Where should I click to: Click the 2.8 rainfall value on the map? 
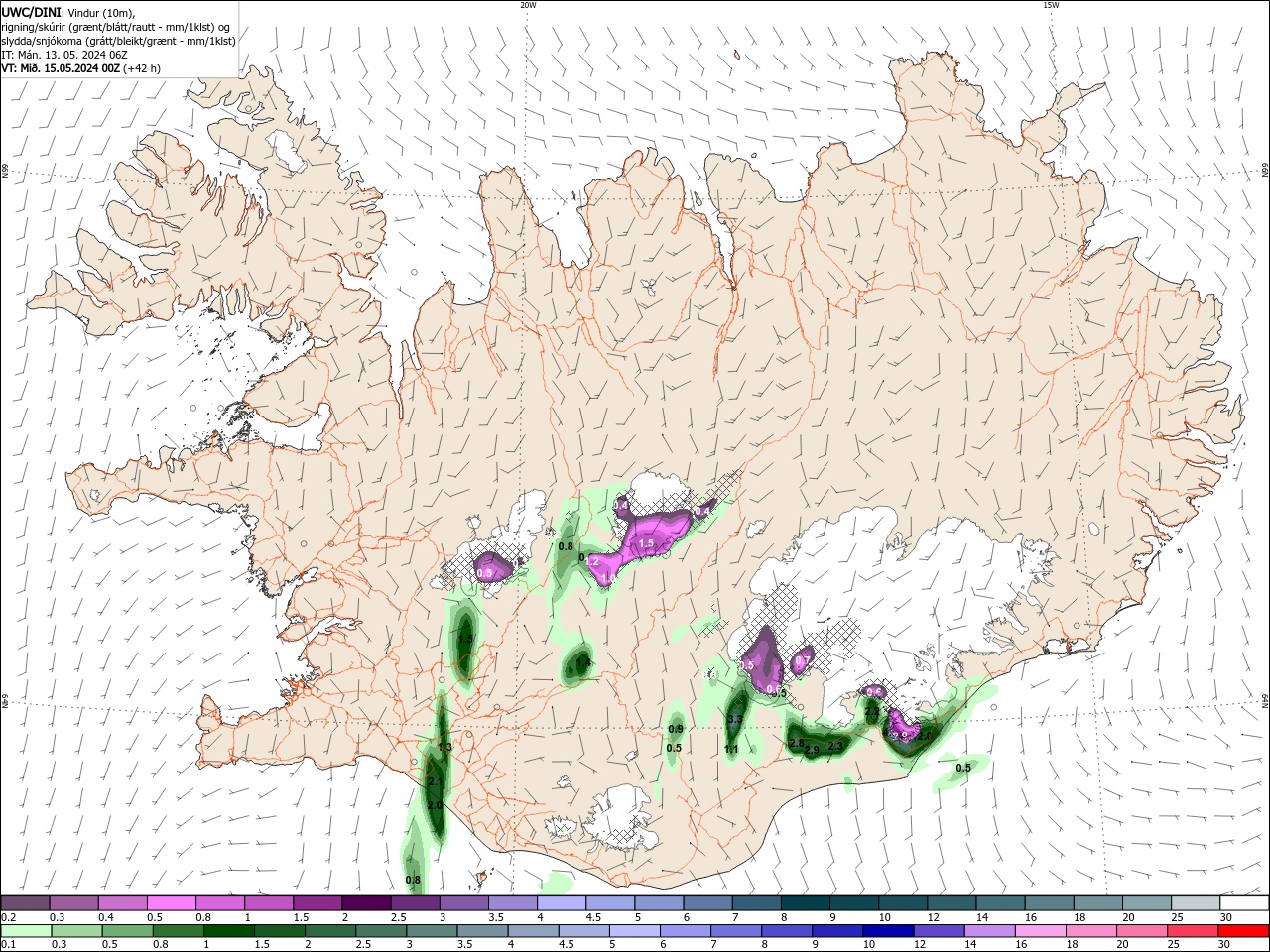click(x=796, y=743)
